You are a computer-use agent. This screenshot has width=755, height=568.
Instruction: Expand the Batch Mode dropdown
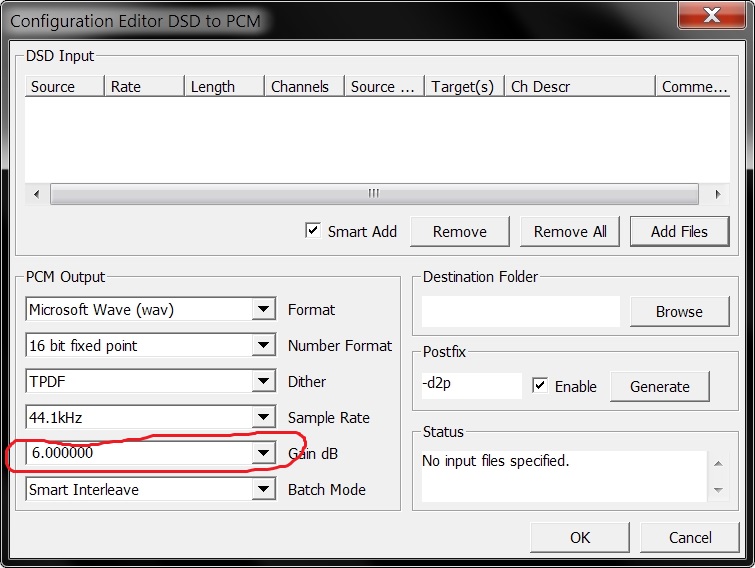[263, 489]
